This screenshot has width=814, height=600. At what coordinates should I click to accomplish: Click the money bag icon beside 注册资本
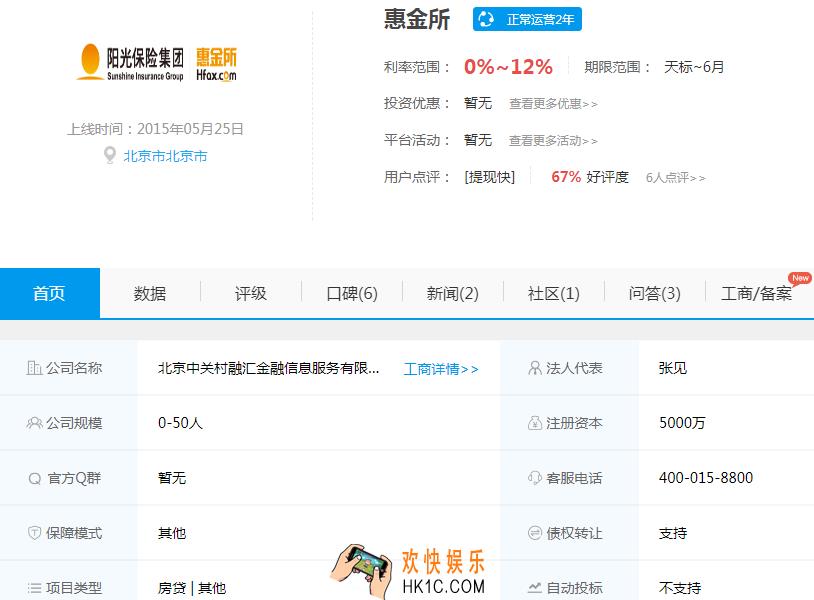click(535, 423)
